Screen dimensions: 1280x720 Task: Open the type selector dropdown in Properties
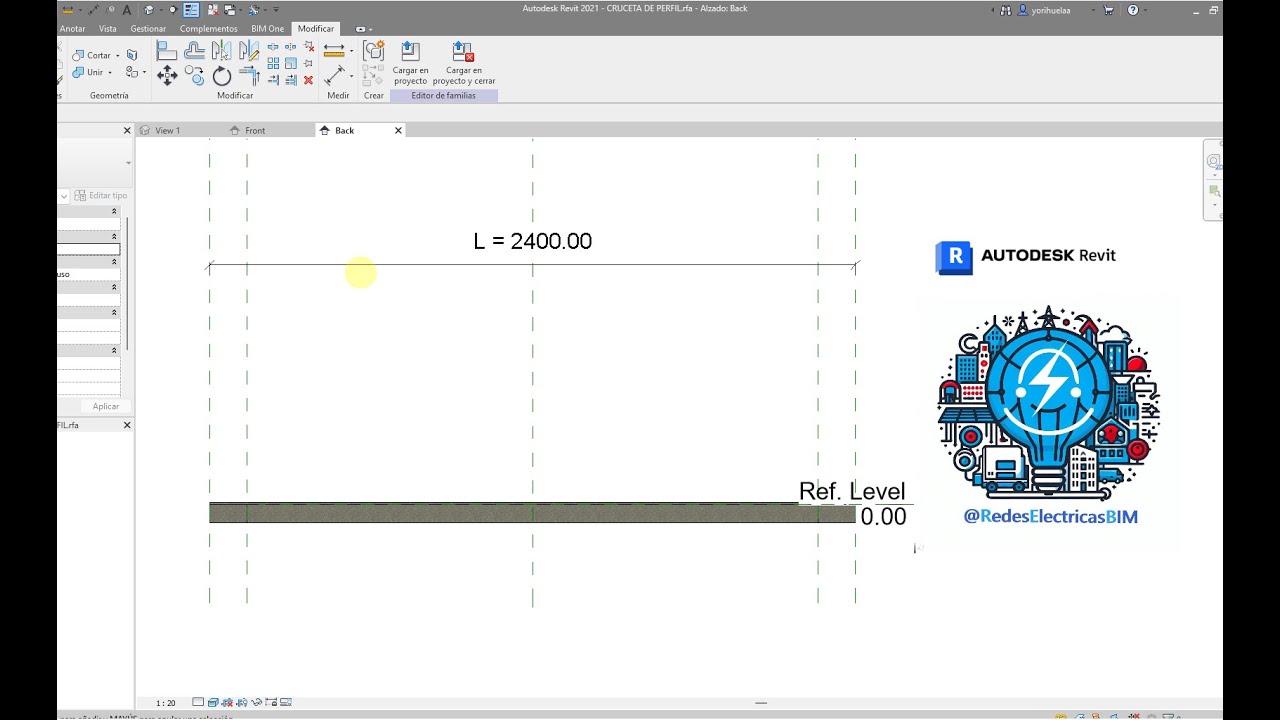click(x=128, y=162)
